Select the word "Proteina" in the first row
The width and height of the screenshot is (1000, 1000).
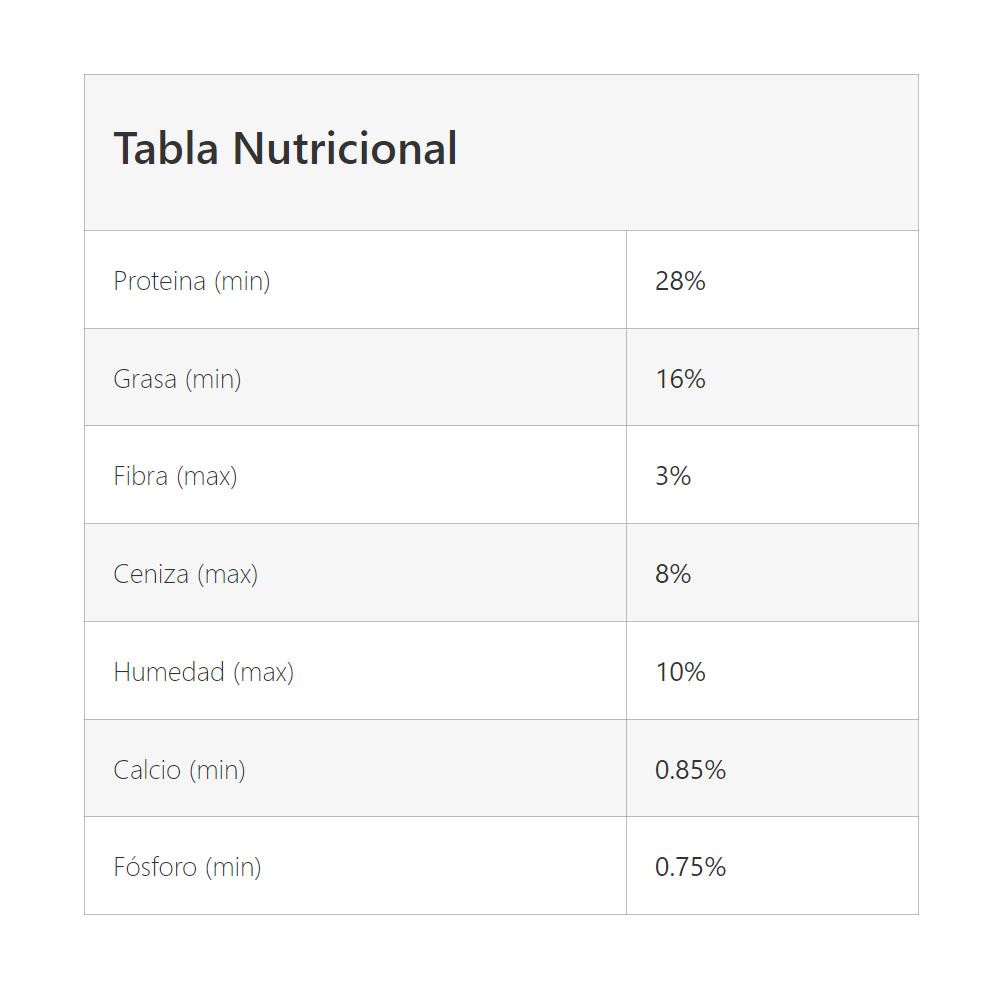pos(159,281)
